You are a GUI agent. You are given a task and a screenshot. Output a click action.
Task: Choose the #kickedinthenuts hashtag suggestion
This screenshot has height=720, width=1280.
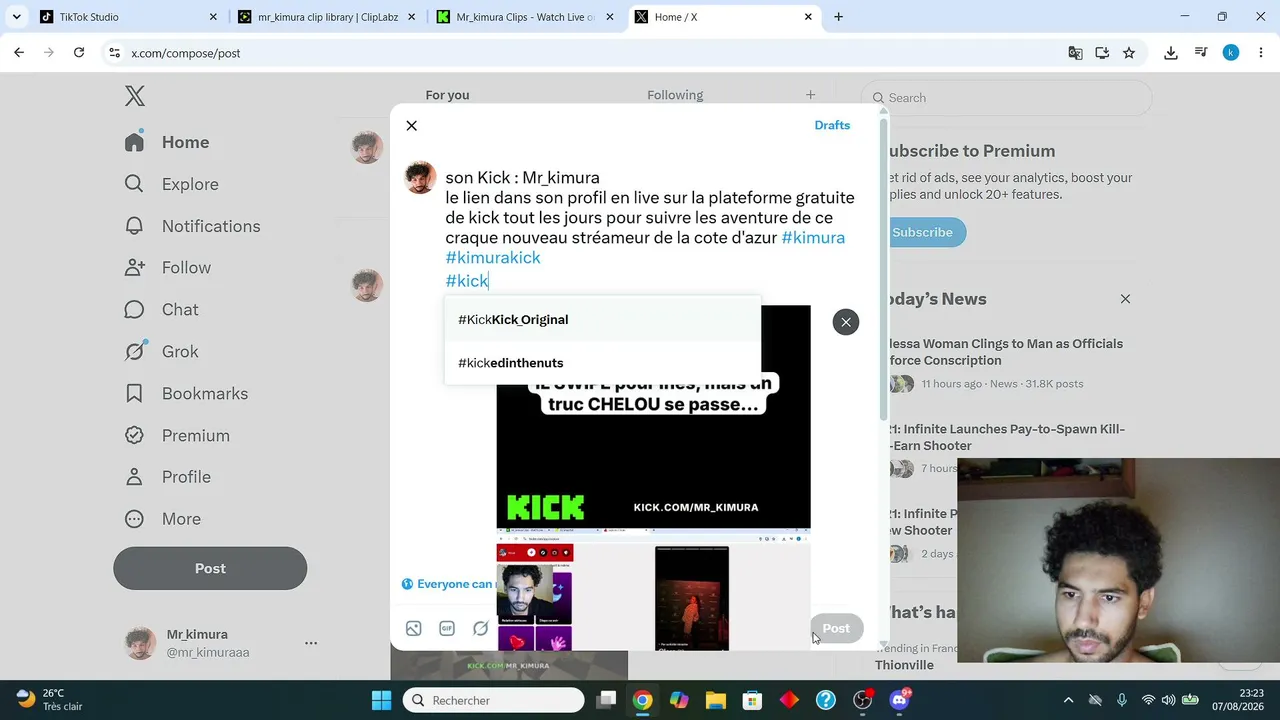click(602, 363)
